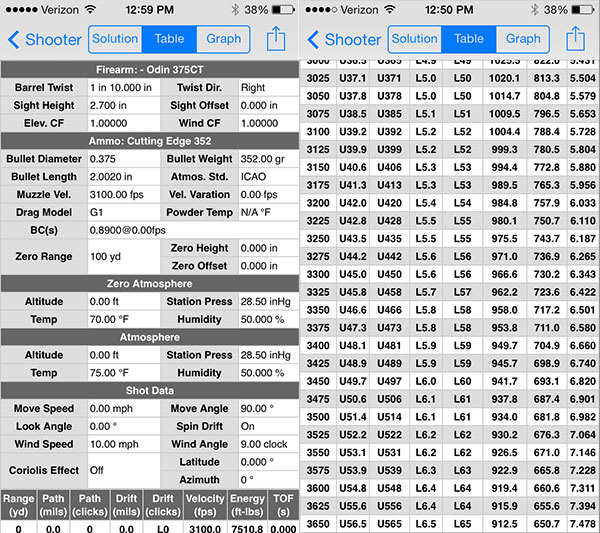
Task: Tap the Range (yd) column header
Action: pos(18,505)
